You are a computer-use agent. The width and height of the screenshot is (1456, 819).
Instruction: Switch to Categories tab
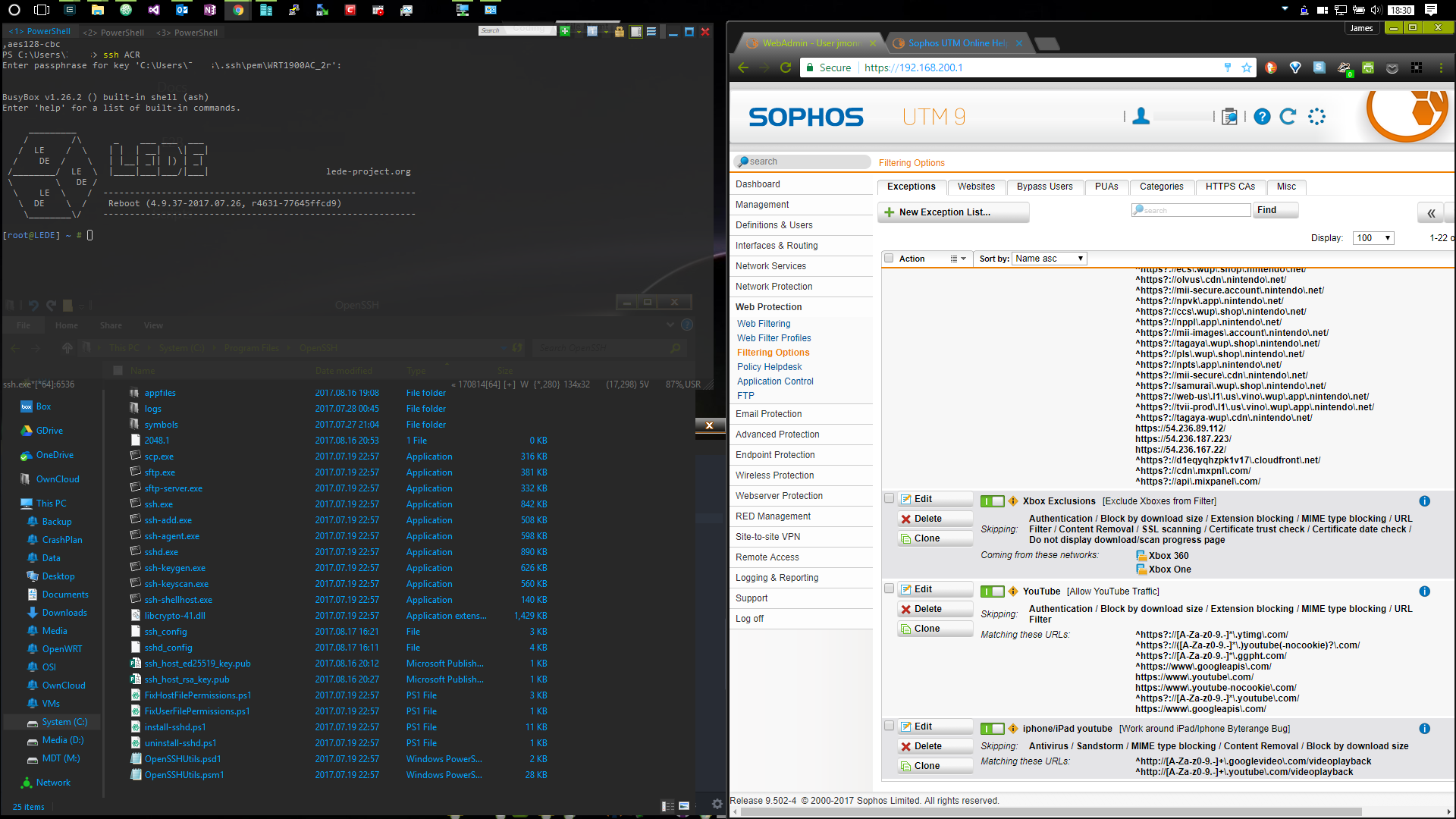(1161, 187)
